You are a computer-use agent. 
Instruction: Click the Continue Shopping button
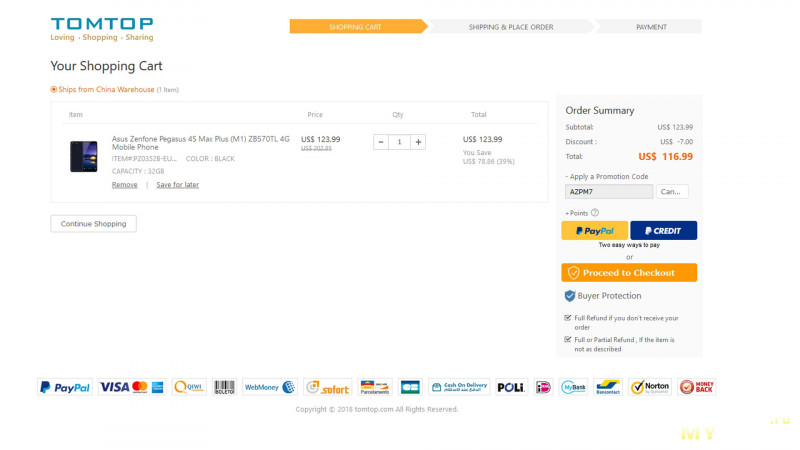[93, 223]
